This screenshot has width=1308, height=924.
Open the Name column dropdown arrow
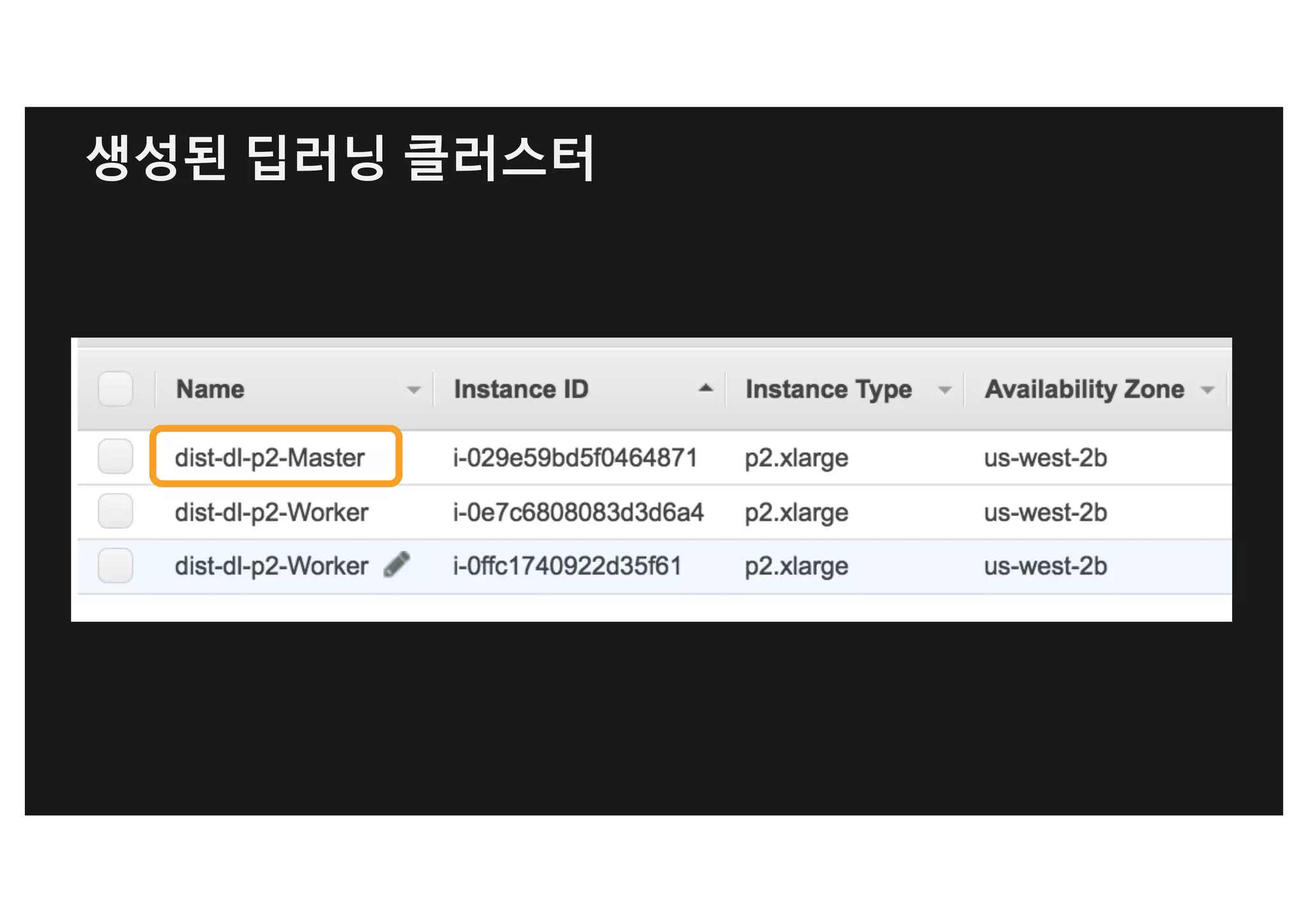coord(414,390)
